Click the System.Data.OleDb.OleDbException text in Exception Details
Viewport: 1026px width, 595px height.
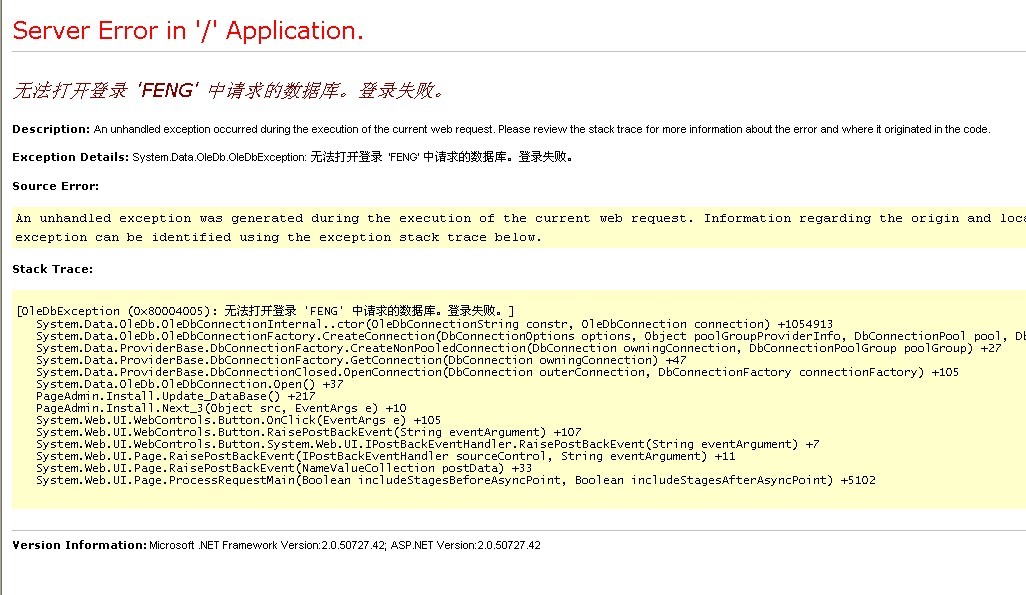click(219, 157)
